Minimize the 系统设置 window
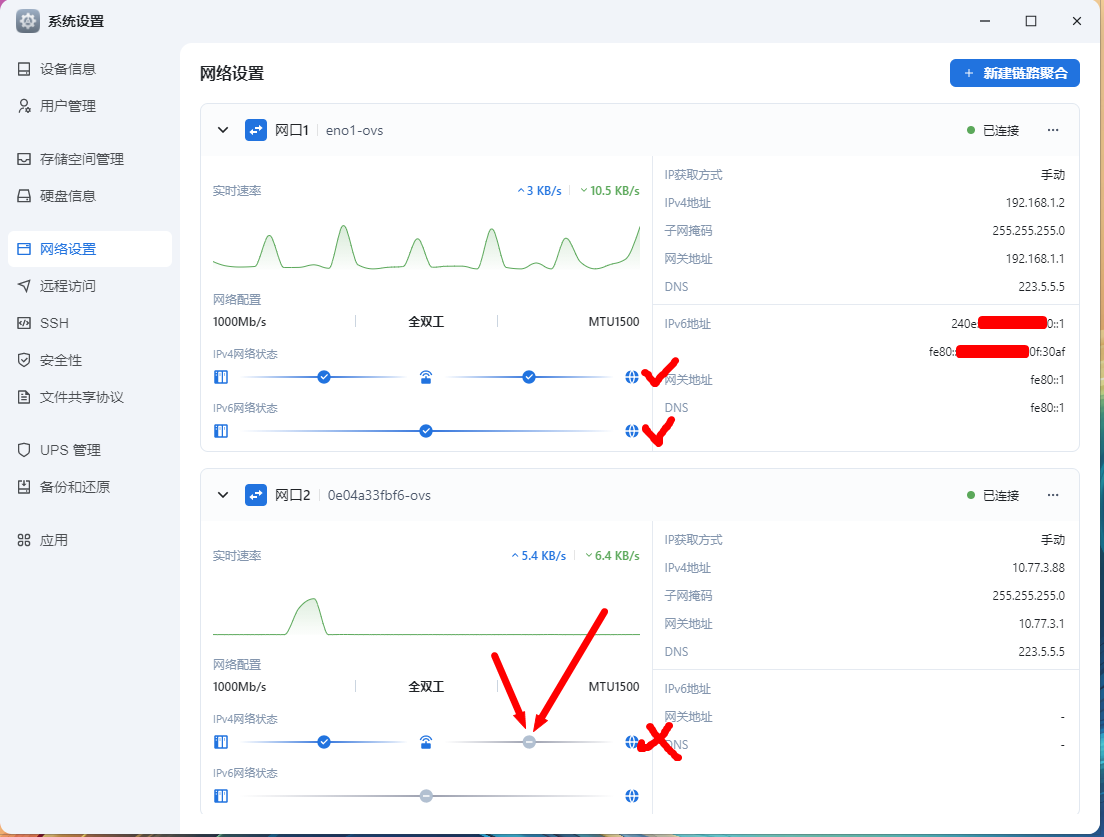Image resolution: width=1104 pixels, height=837 pixels. pyautogui.click(x=985, y=21)
